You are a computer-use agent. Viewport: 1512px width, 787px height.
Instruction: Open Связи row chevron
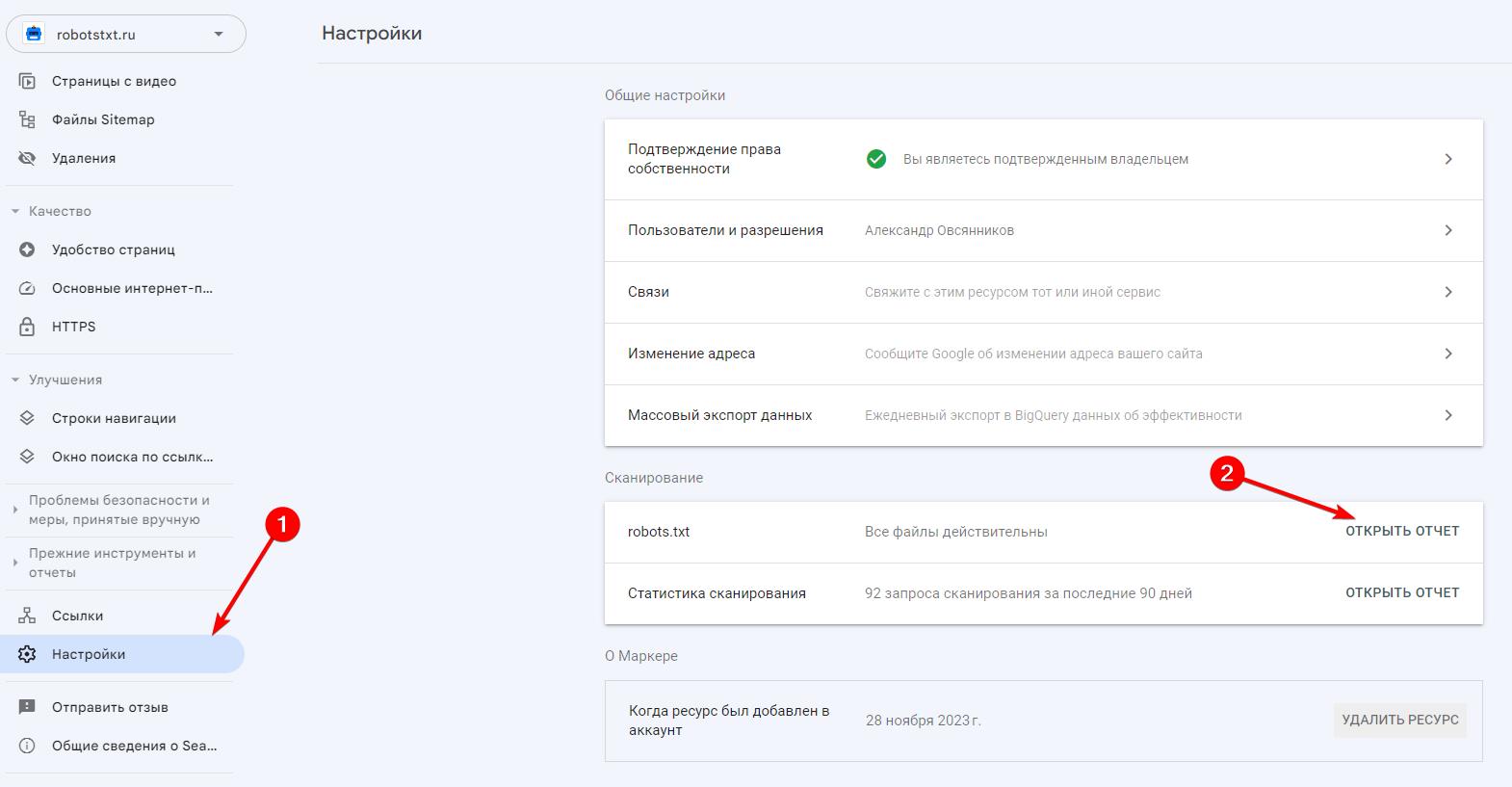coord(1448,292)
